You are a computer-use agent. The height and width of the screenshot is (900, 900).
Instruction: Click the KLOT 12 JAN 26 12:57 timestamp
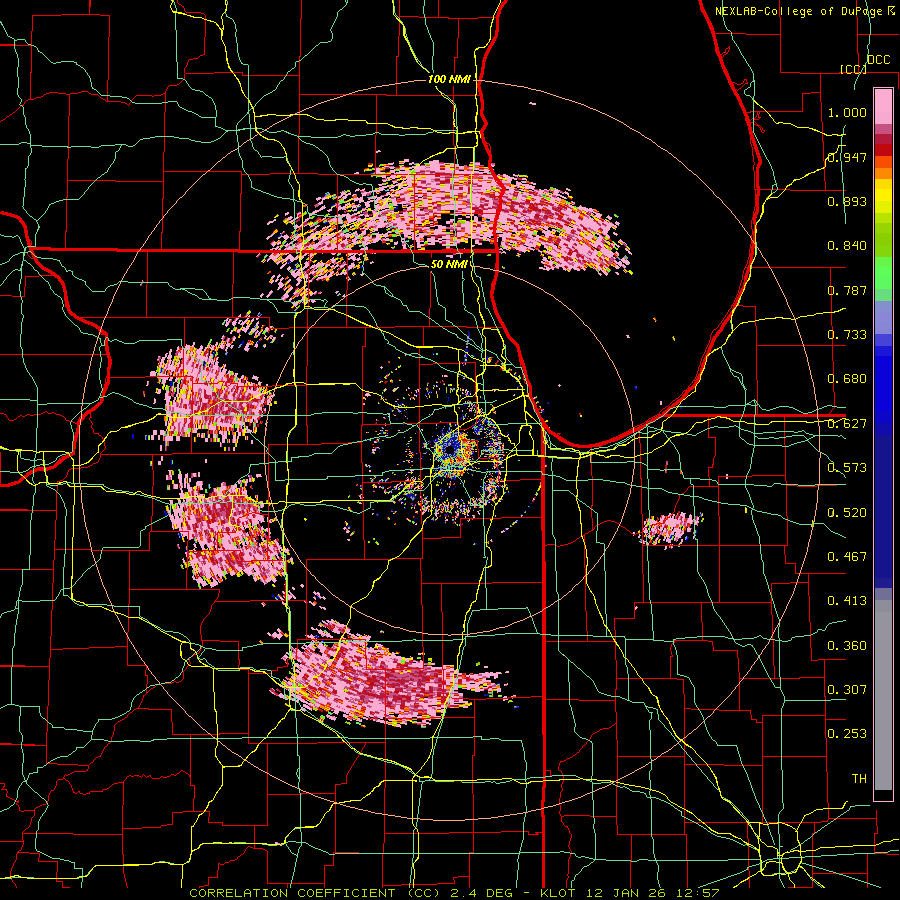pos(630,893)
